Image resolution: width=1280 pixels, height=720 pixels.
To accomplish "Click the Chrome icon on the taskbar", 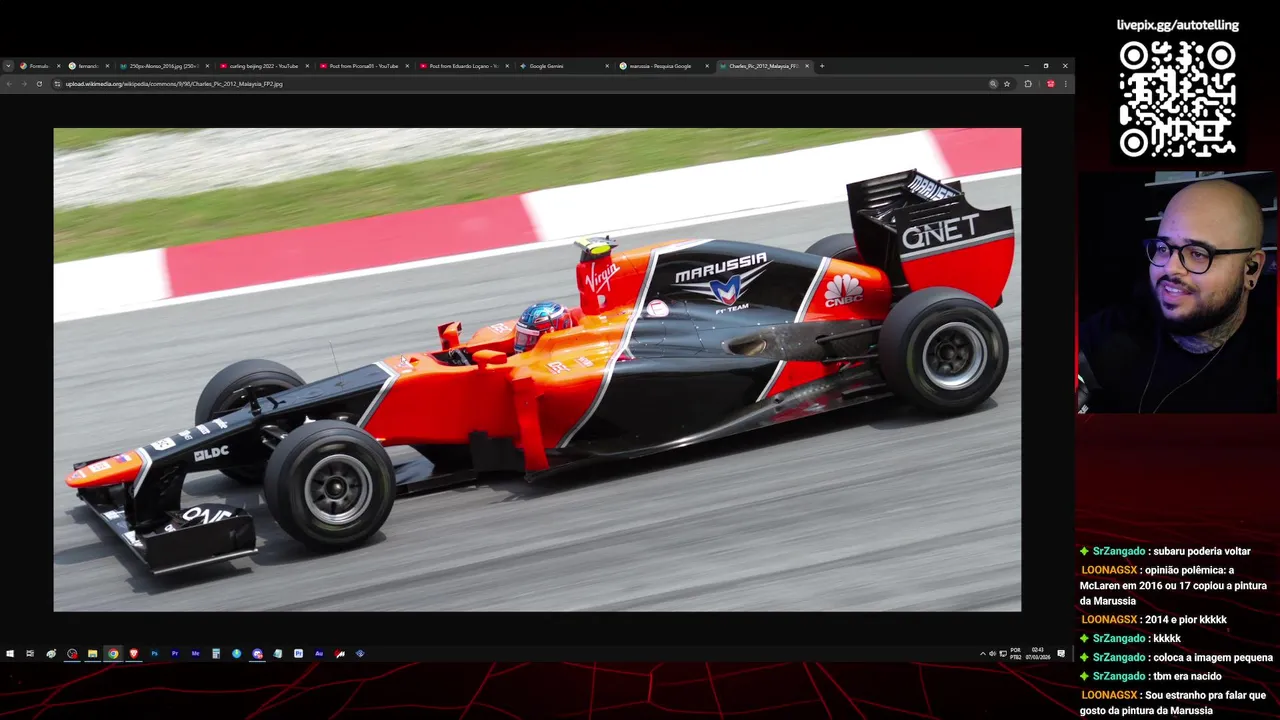I will (113, 654).
